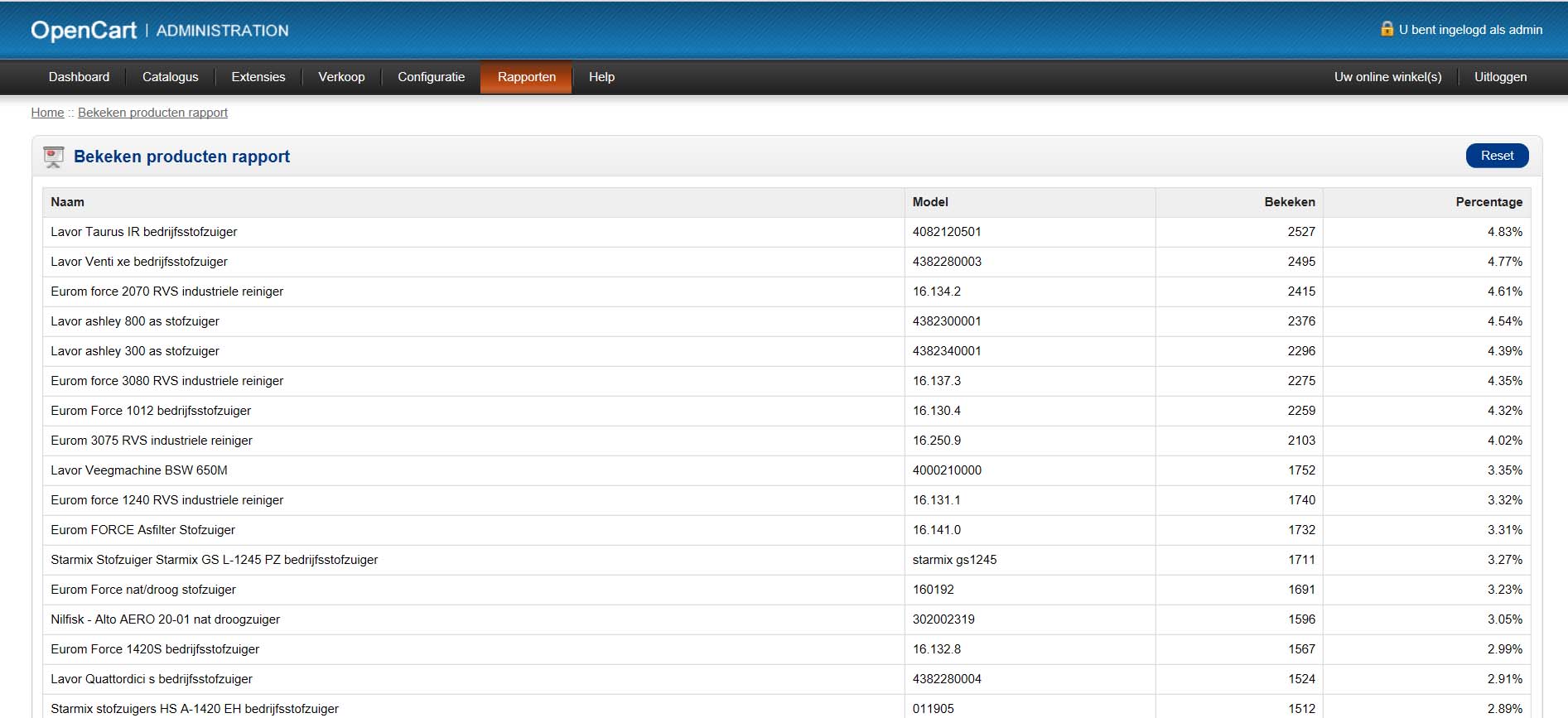Open the Help menu

tap(601, 77)
